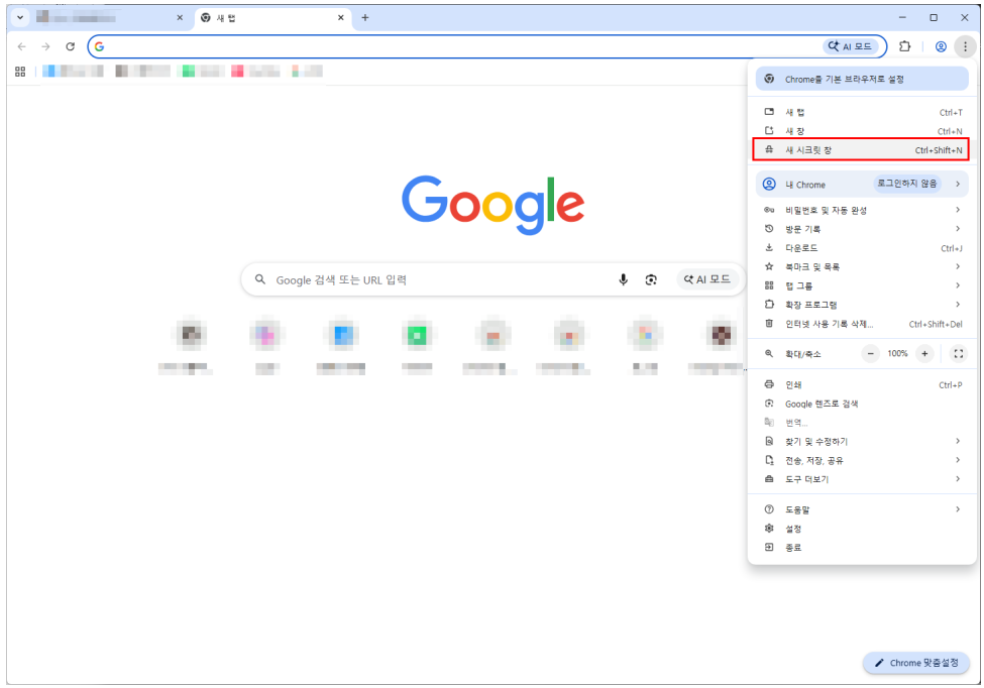Increase zoom with the plus button
The image size is (984, 688).
tap(924, 354)
